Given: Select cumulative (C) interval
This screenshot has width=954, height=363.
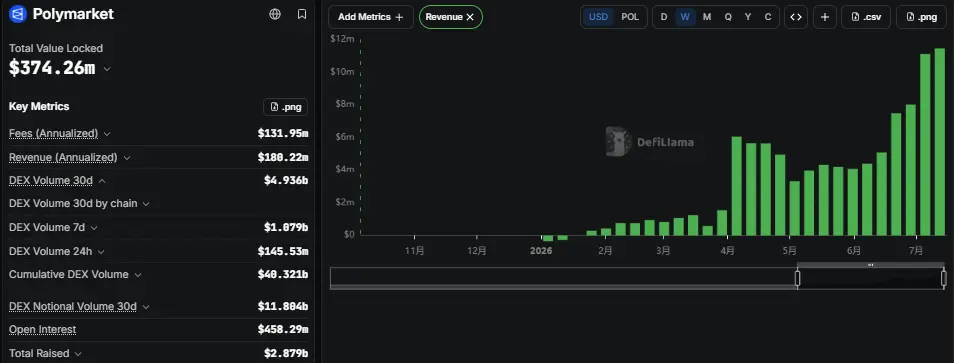Looking at the screenshot, I should pos(768,17).
